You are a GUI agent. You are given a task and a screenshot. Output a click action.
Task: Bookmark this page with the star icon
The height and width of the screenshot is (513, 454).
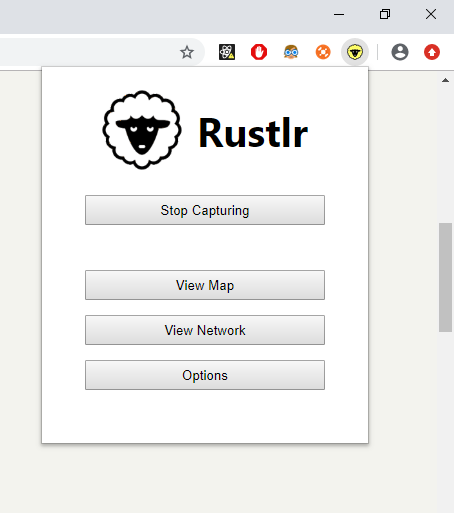pos(187,52)
